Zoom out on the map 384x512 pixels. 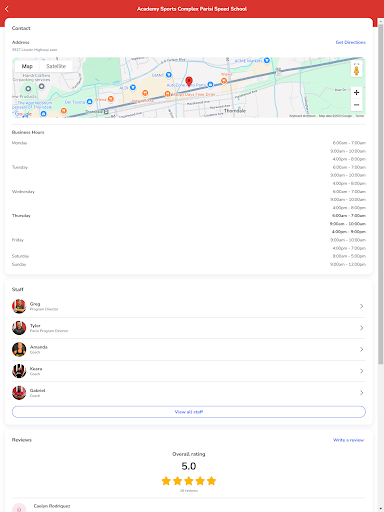point(356,105)
